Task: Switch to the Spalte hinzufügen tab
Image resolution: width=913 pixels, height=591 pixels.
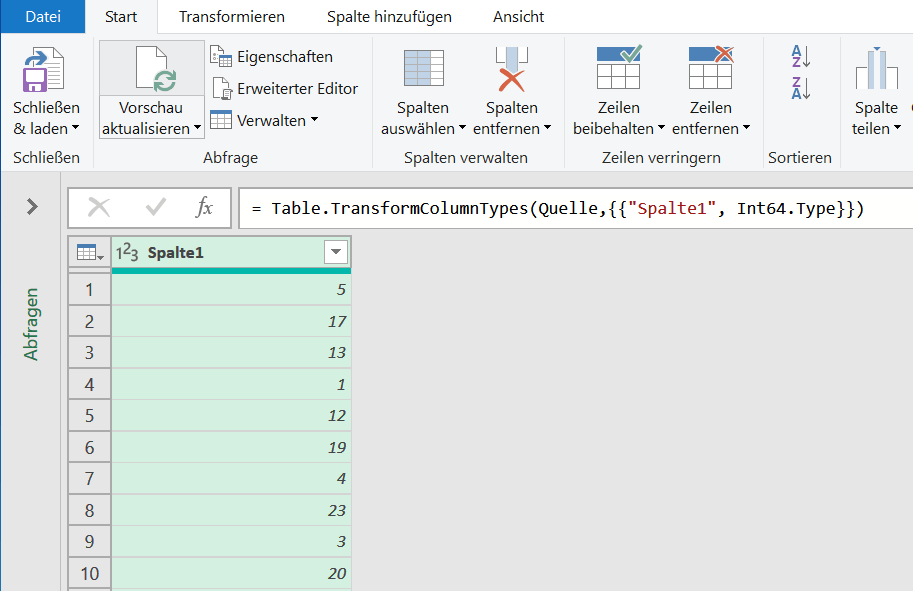Action: tap(389, 16)
